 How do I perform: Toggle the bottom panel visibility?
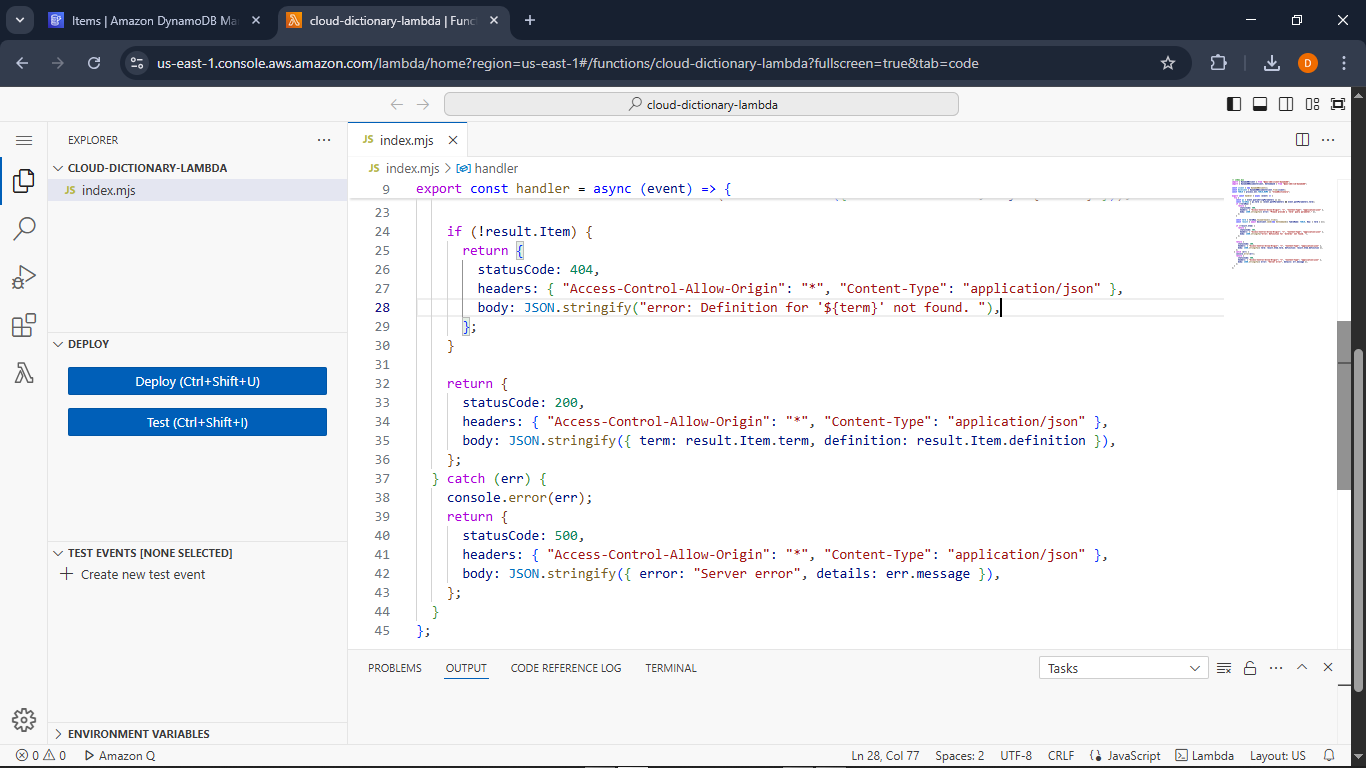1260,103
